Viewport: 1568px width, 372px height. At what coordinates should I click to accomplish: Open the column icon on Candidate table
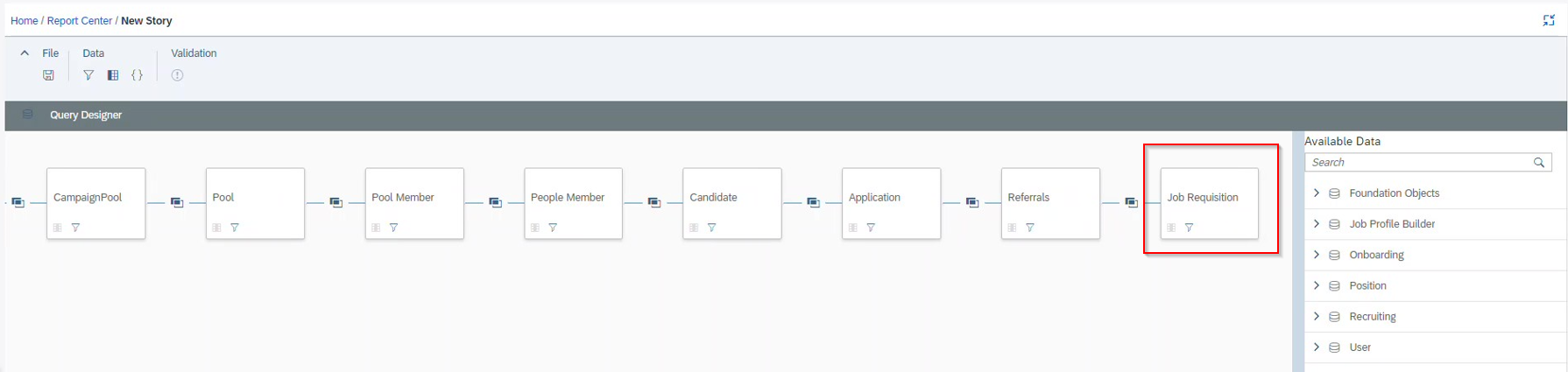[x=694, y=228]
